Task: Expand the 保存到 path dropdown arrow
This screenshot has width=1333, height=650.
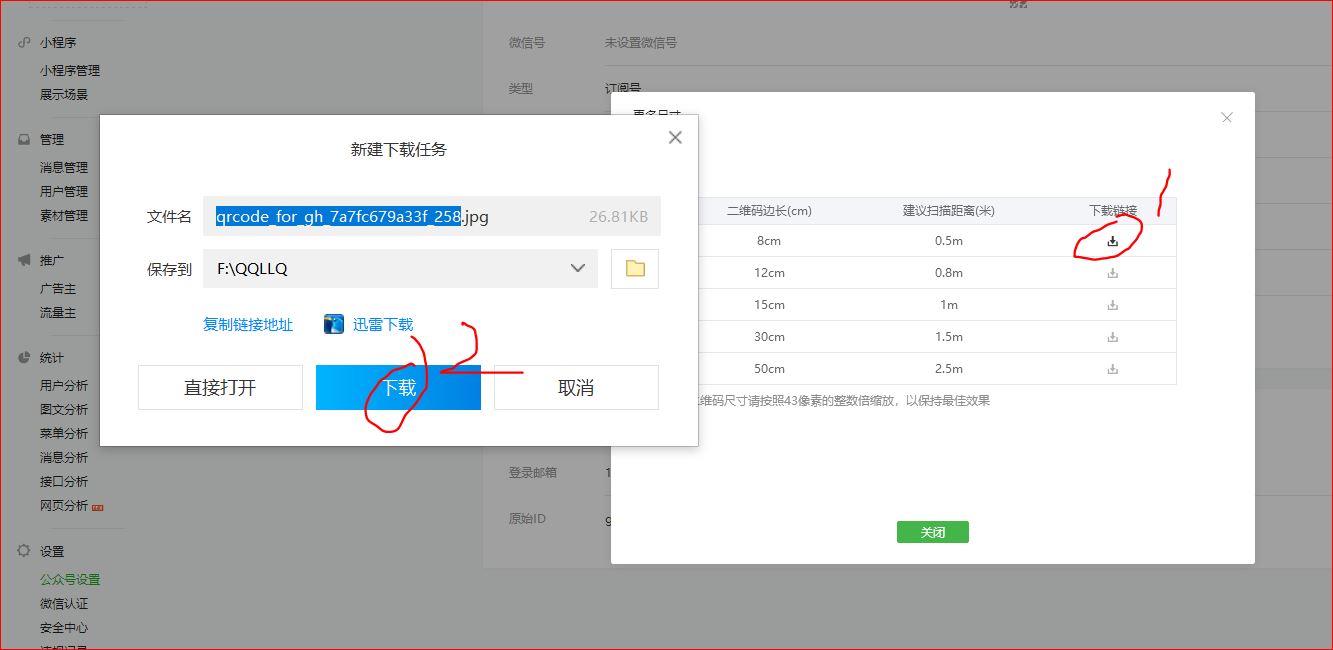Action: (577, 268)
